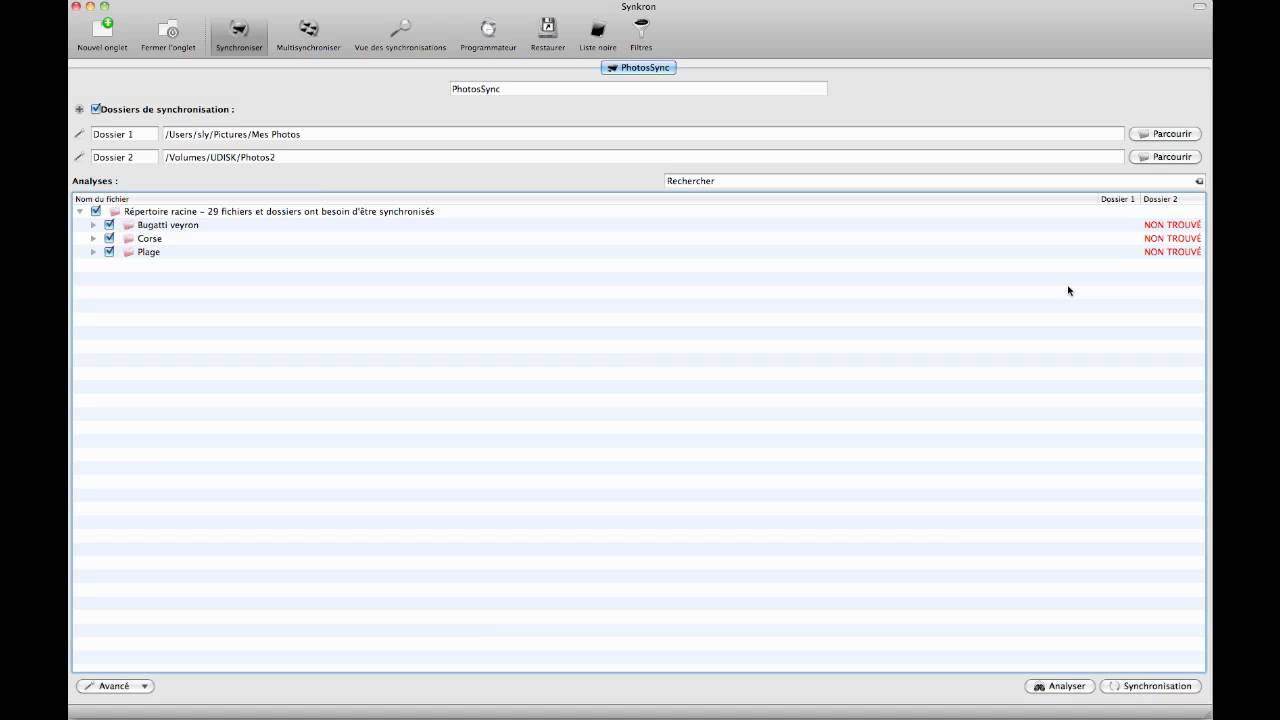Click the Bugatti veyron folder icon

click(x=128, y=225)
